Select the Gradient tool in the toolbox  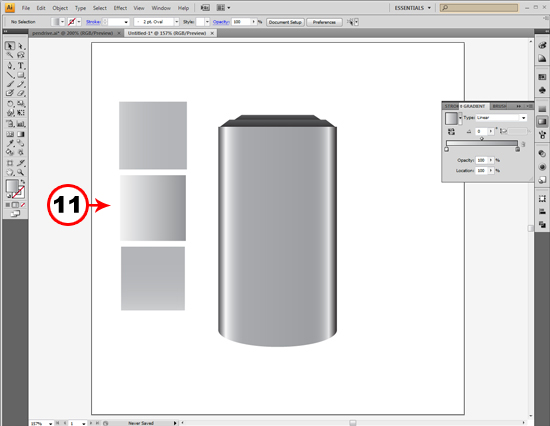[21, 134]
